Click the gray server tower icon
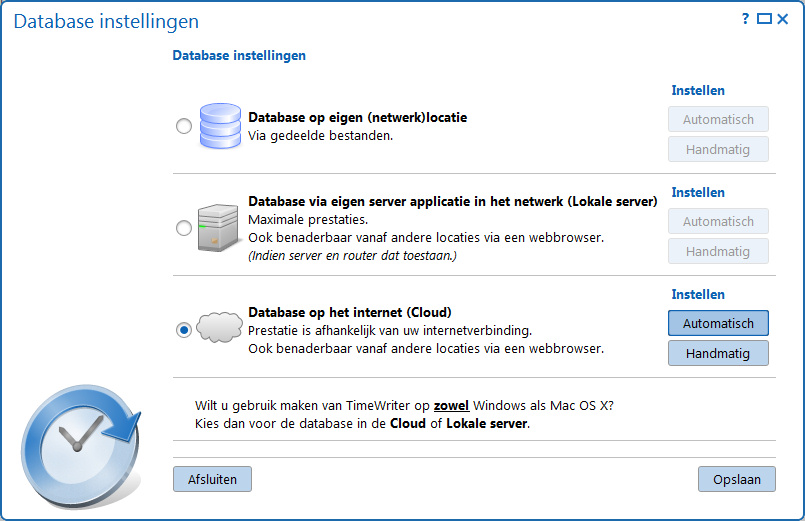Screen dimensions: 805x521 [218, 227]
